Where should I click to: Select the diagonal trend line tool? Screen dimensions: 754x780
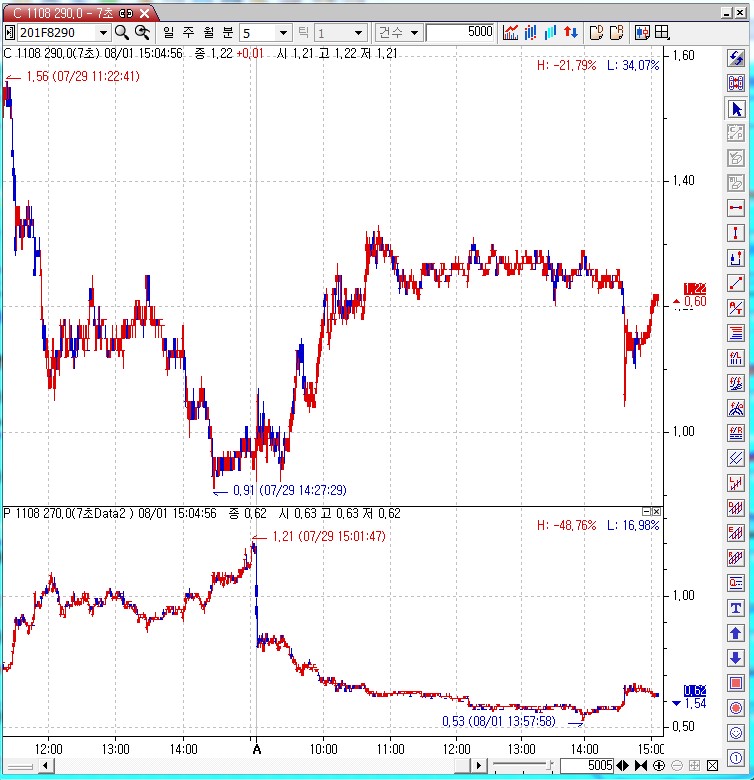[x=736, y=283]
